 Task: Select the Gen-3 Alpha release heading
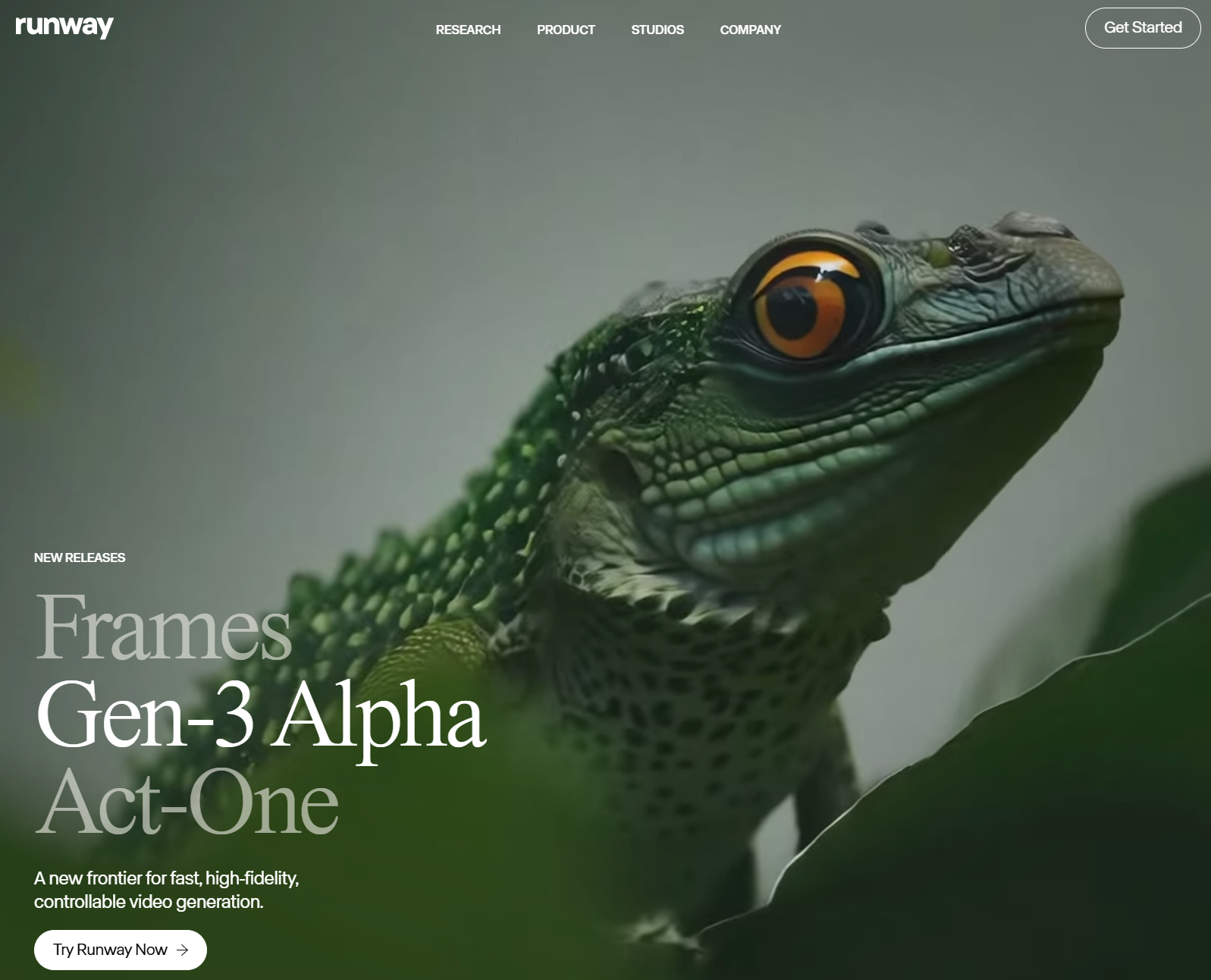261,715
